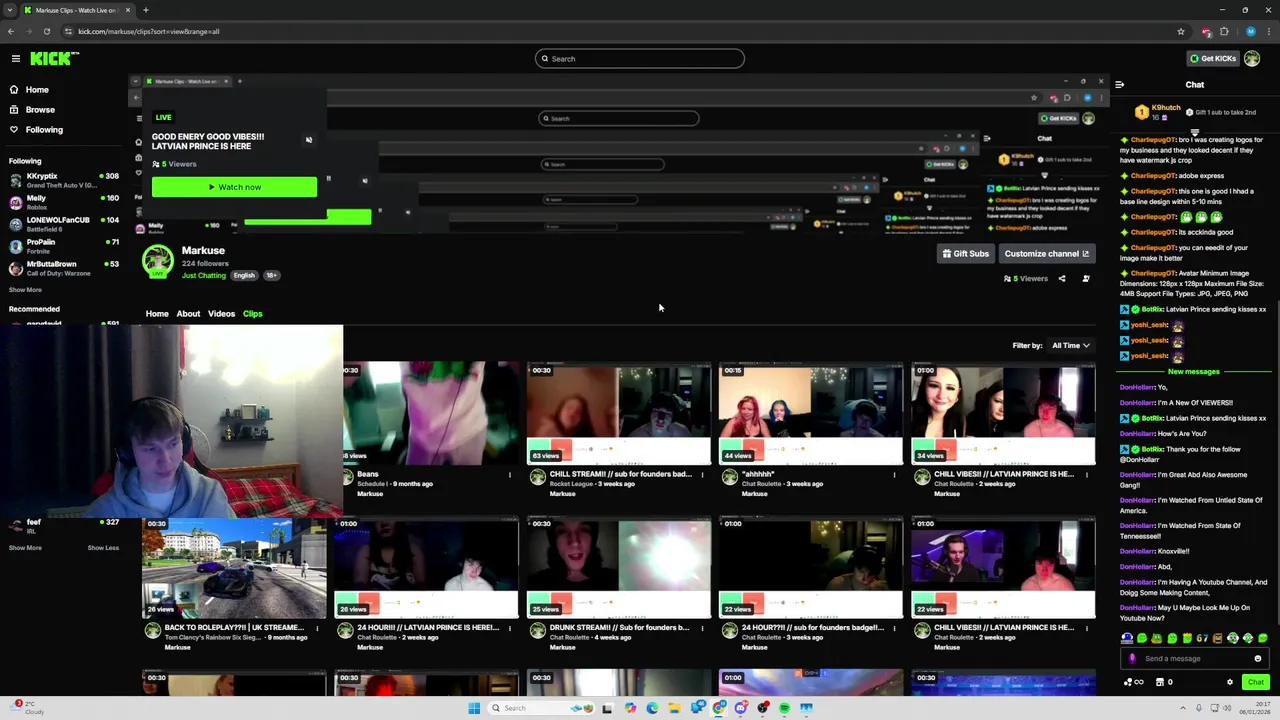1280x720 pixels.
Task: Open the All Time filter dropdown
Action: 1070,346
